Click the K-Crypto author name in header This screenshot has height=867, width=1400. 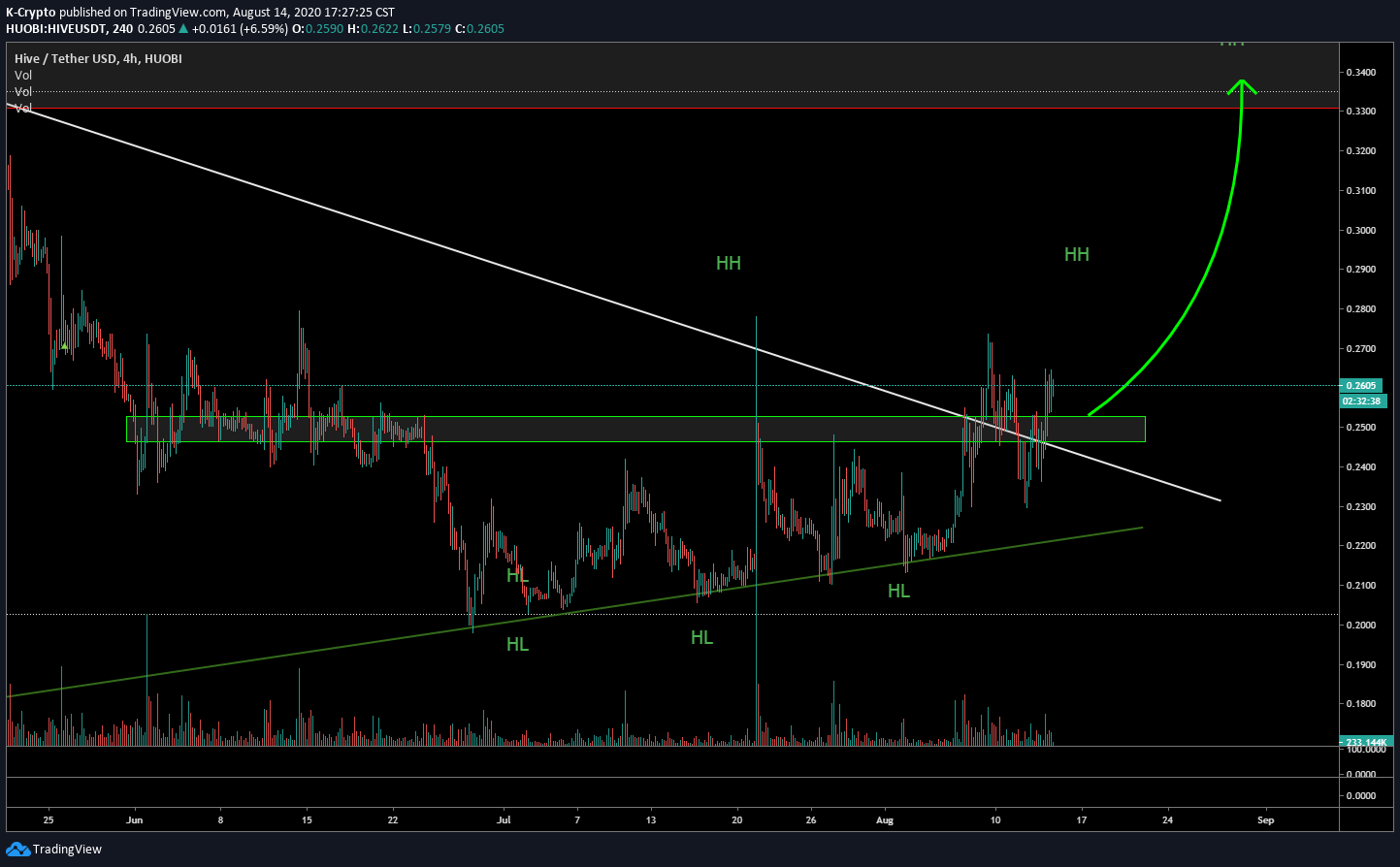pyautogui.click(x=31, y=13)
